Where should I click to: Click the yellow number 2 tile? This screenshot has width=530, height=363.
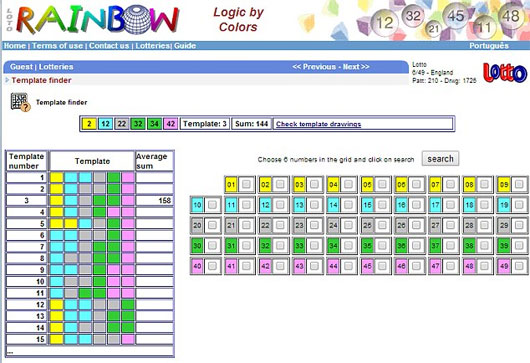point(89,124)
